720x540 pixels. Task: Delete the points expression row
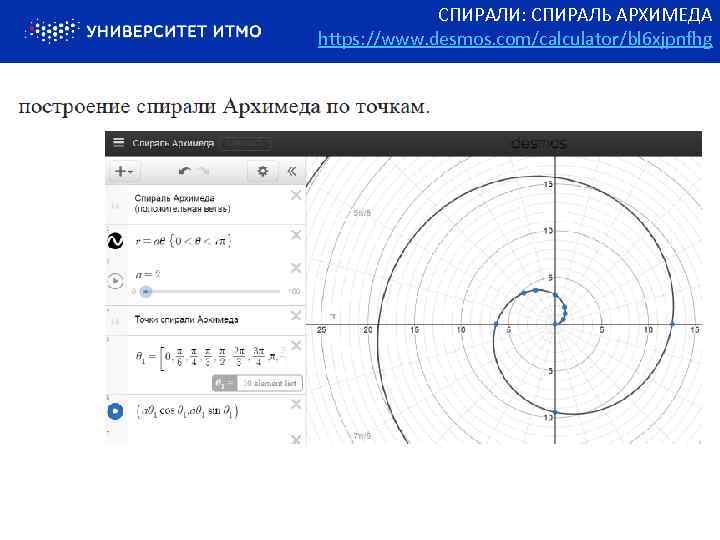pyautogui.click(x=296, y=404)
